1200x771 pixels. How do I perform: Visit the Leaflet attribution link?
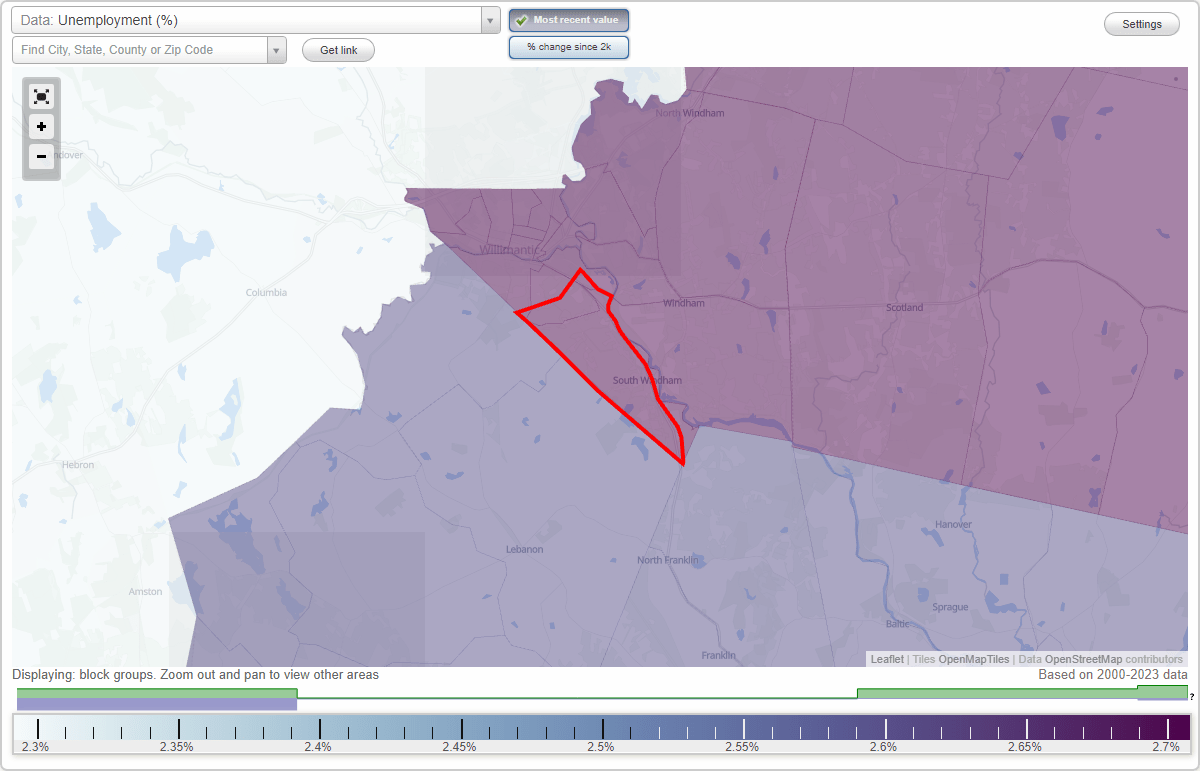click(886, 659)
